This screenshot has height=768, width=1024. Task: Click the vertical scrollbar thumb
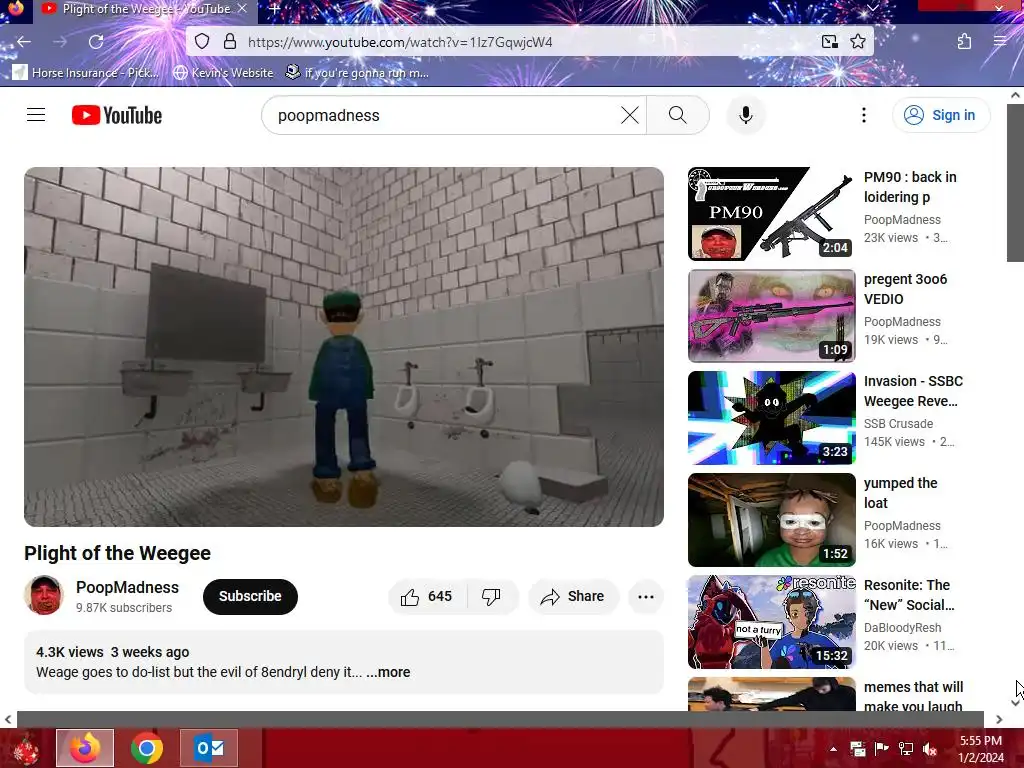tap(1015, 183)
